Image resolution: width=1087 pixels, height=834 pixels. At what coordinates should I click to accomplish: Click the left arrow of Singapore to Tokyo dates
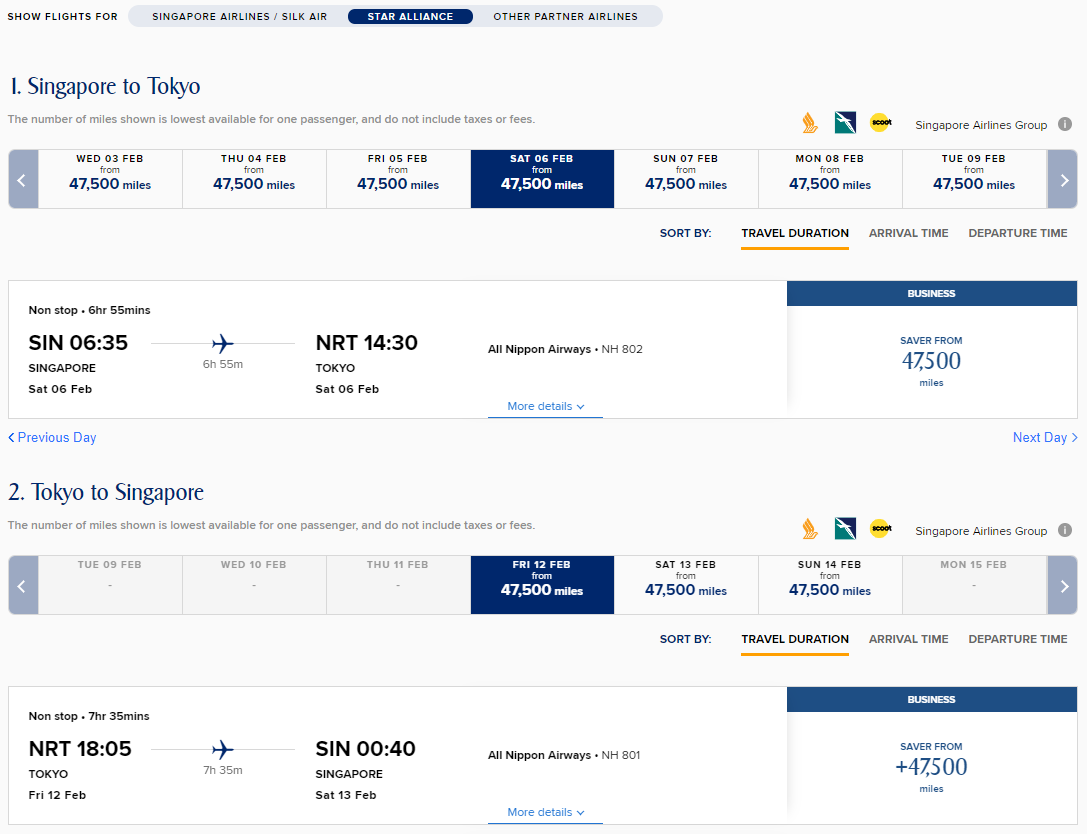(x=23, y=180)
